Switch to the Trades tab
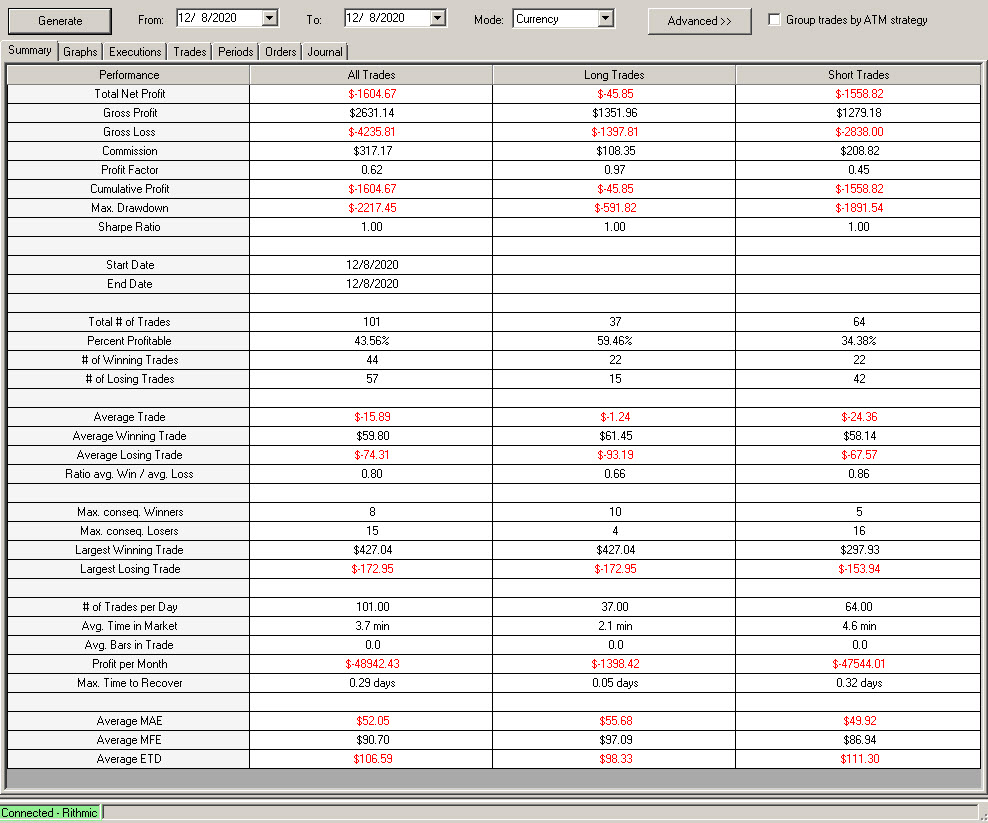 pos(190,52)
